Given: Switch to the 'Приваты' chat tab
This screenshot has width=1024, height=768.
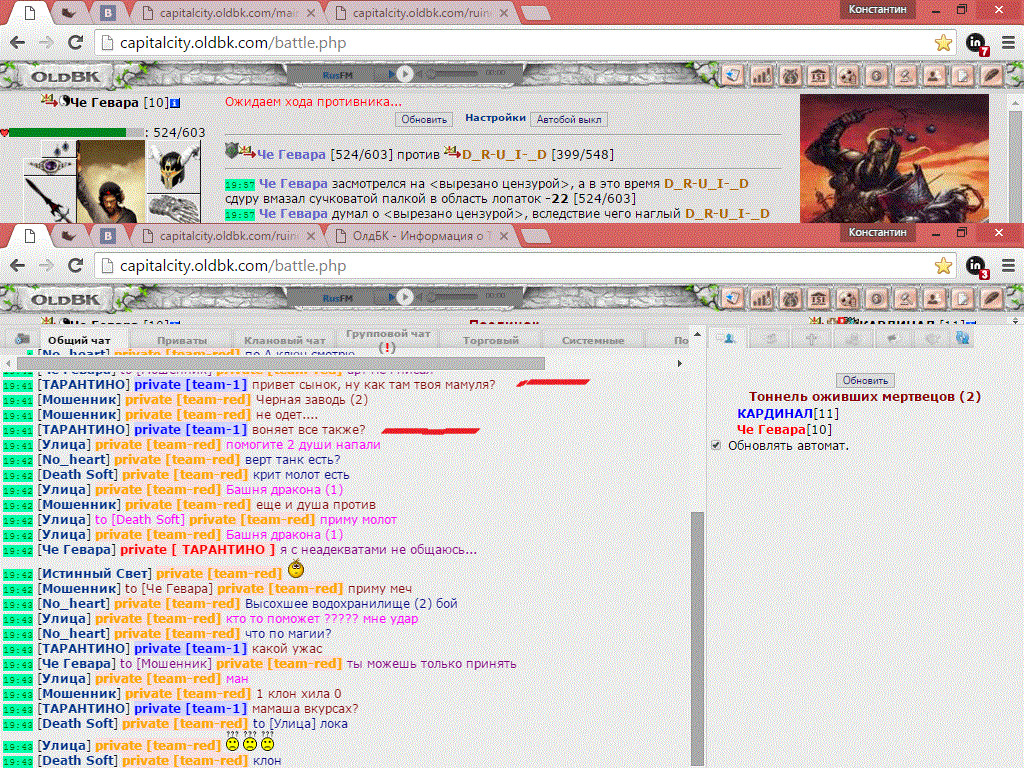Looking at the screenshot, I should pos(182,340).
